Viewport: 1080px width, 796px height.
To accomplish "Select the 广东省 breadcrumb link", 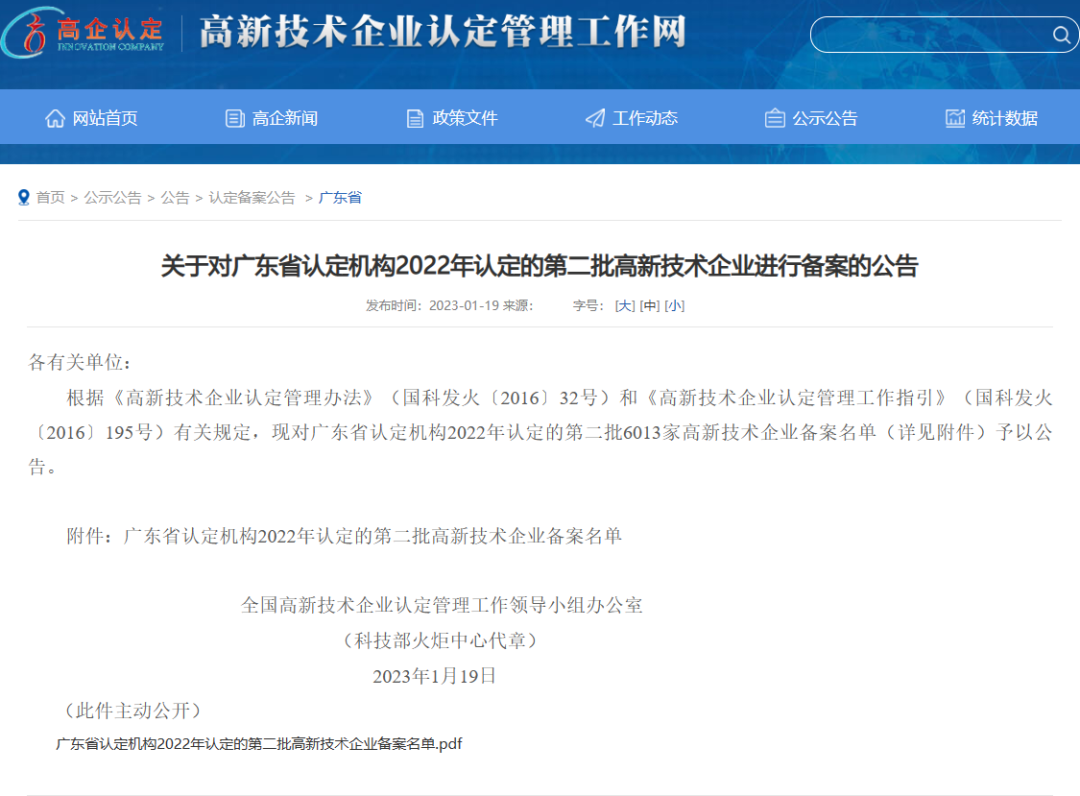I will click(338, 198).
